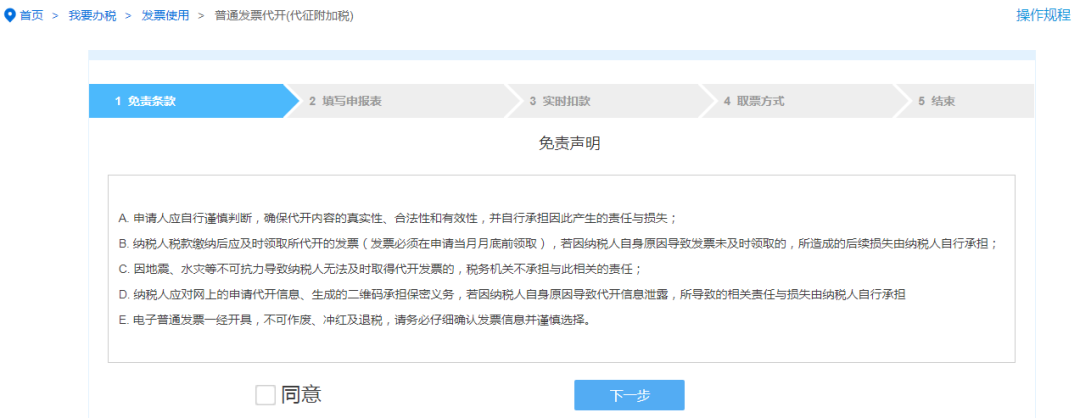Click the 下一步 button
The height and width of the screenshot is (418, 1080).
(630, 395)
